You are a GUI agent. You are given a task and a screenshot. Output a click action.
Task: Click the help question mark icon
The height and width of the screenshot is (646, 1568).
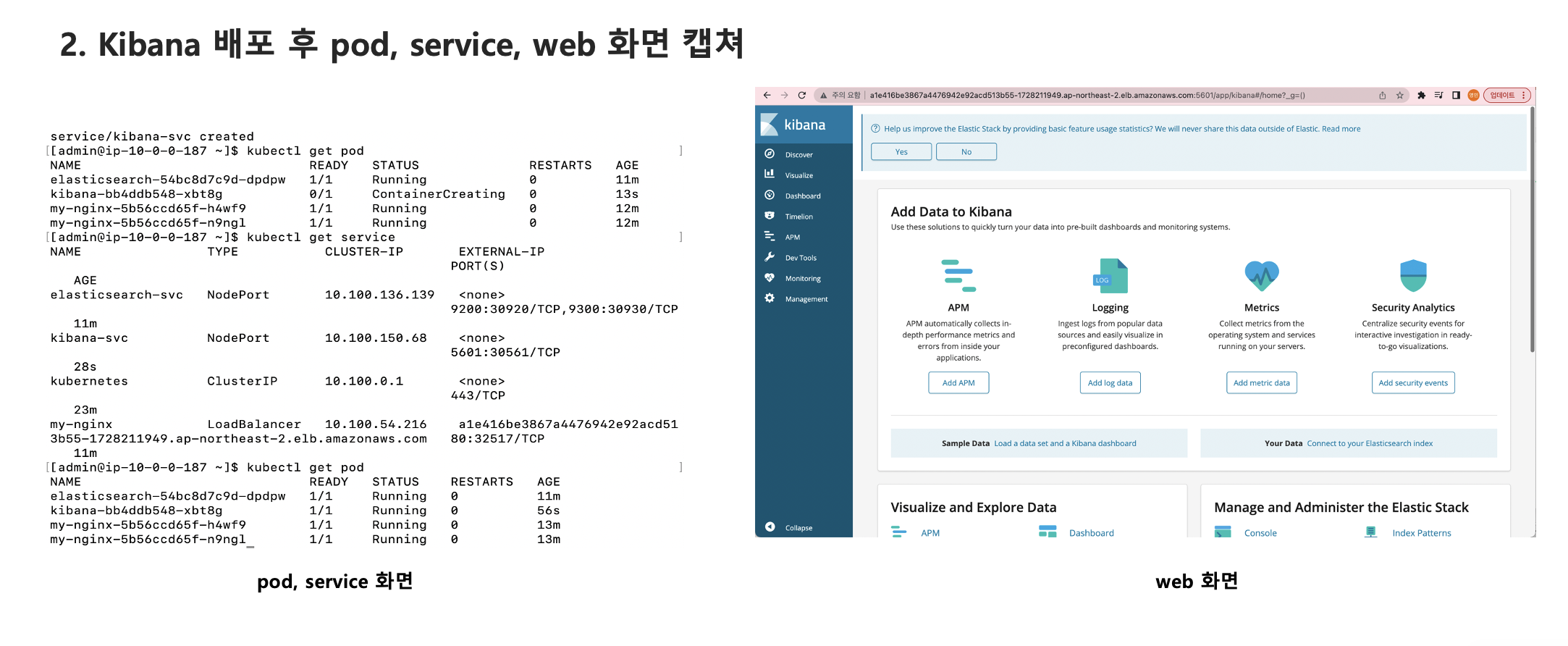[875, 129]
